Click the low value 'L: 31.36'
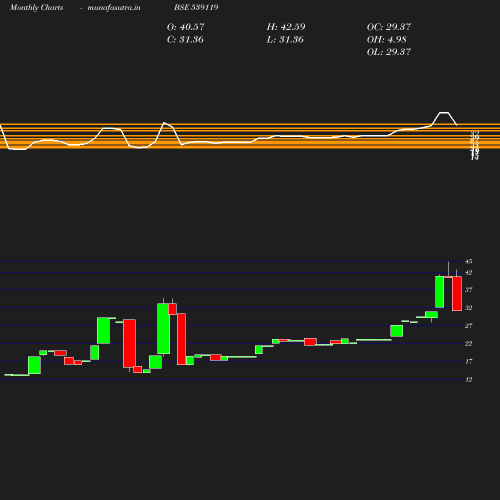This screenshot has height=500, width=500. [285, 39]
